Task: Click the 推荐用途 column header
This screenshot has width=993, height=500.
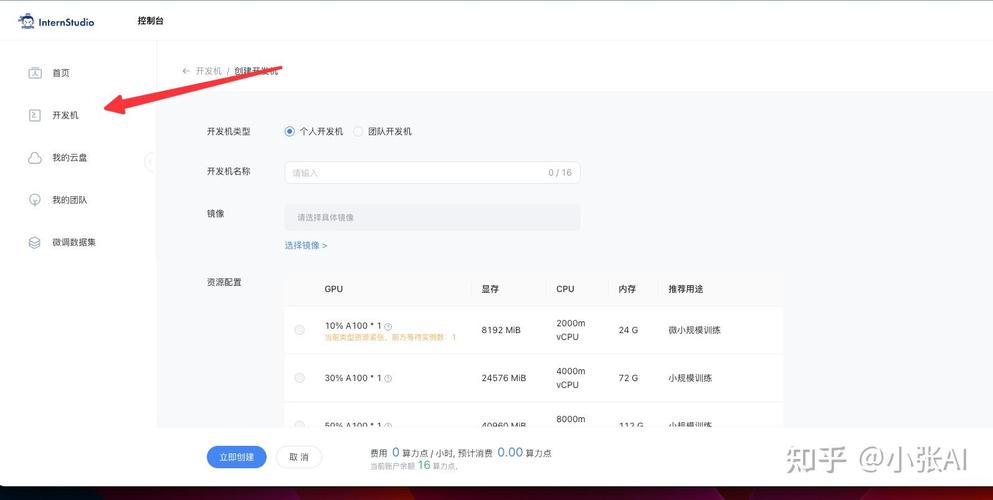Action: point(686,289)
